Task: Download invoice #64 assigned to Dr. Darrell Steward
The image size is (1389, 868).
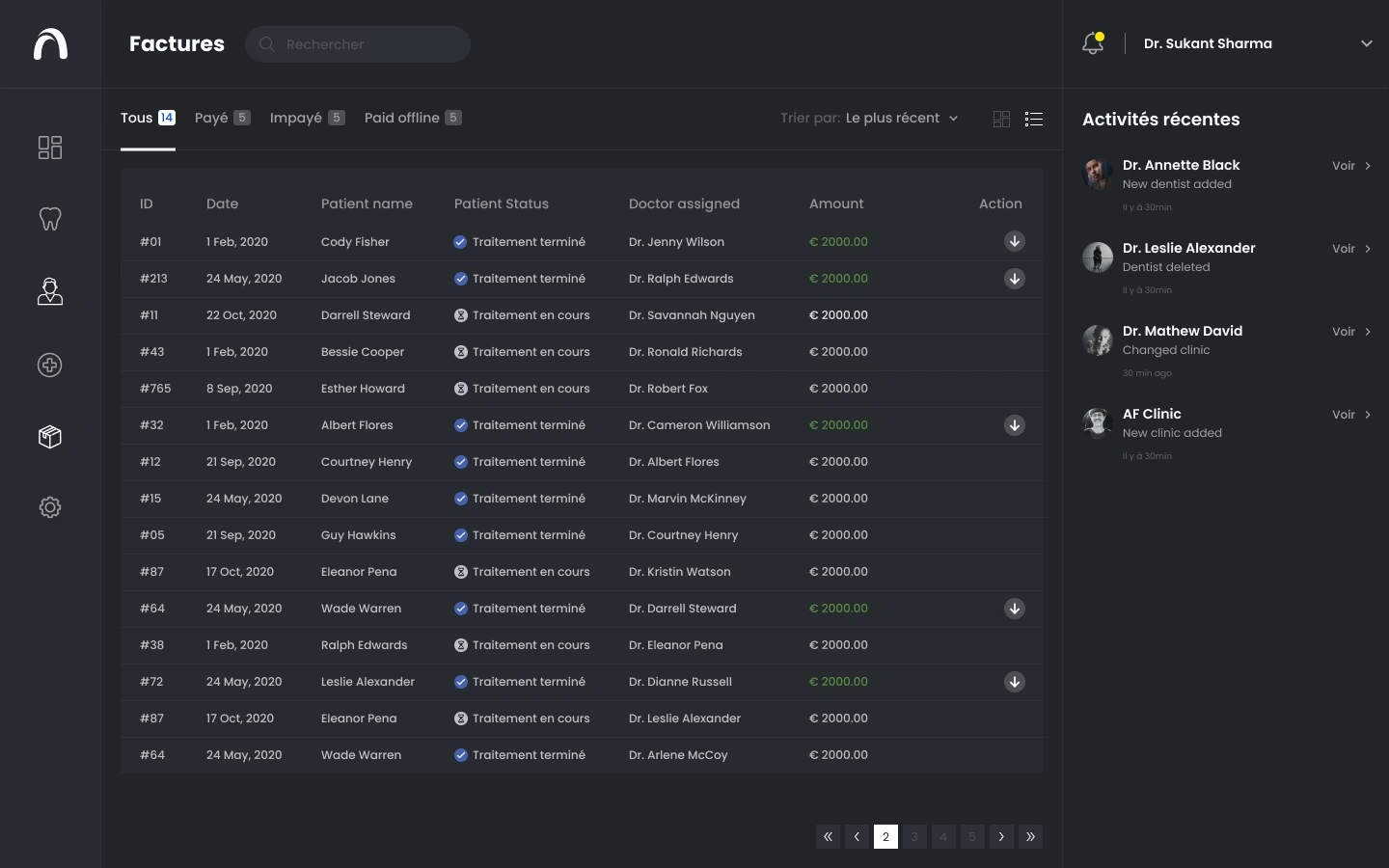Action: coord(1015,609)
